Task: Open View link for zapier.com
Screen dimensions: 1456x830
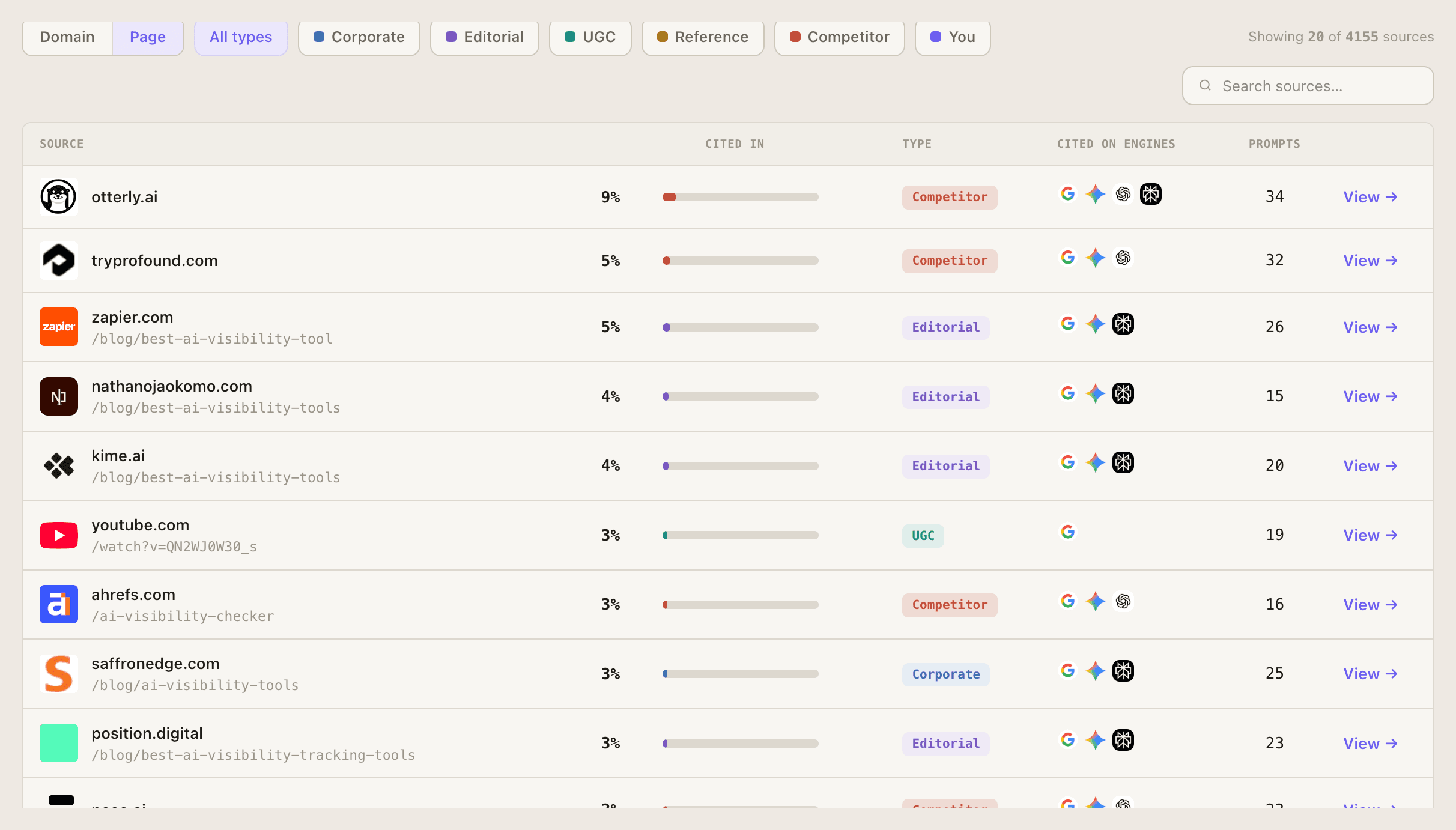Action: tap(1371, 327)
